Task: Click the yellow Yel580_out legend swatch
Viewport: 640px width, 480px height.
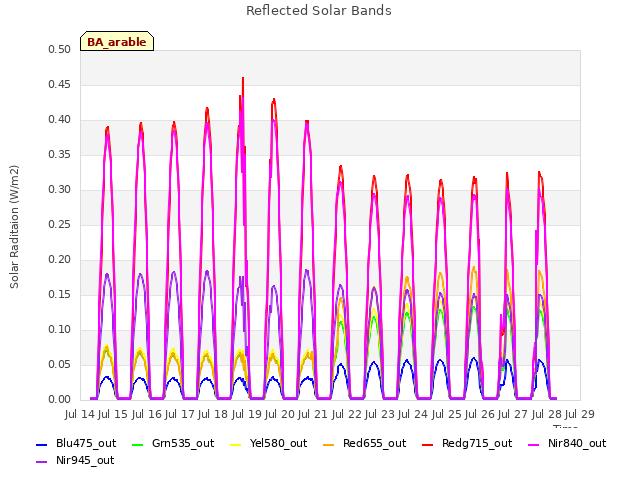Action: pos(236,444)
